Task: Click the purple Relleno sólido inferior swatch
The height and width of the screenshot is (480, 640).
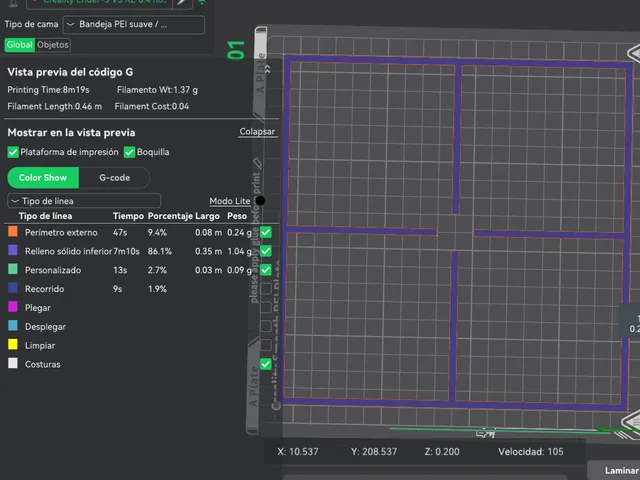Action: point(13,250)
